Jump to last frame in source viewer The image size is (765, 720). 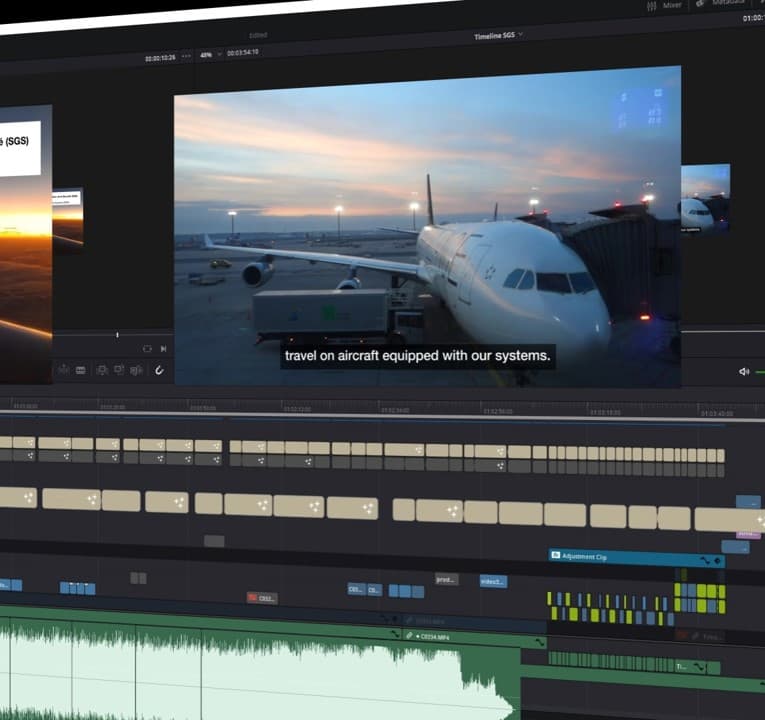click(163, 348)
